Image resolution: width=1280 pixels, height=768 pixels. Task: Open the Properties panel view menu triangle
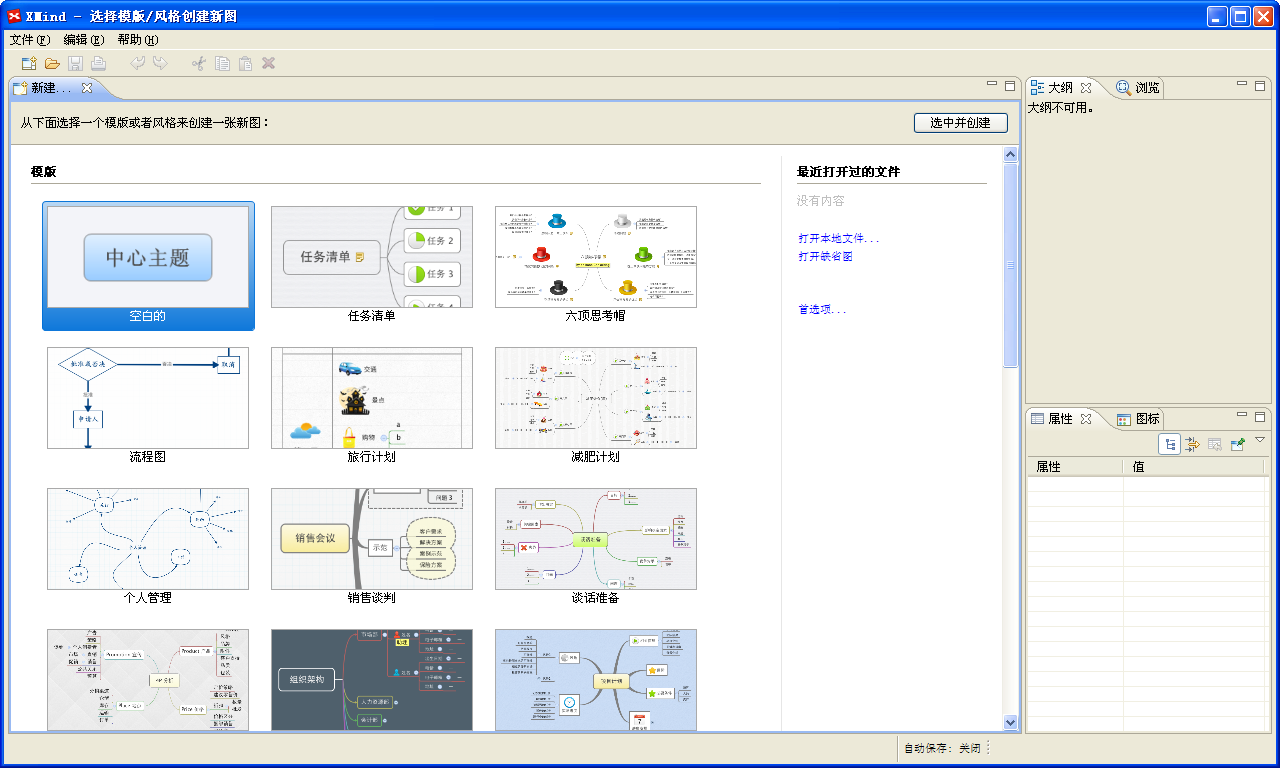click(1260, 444)
